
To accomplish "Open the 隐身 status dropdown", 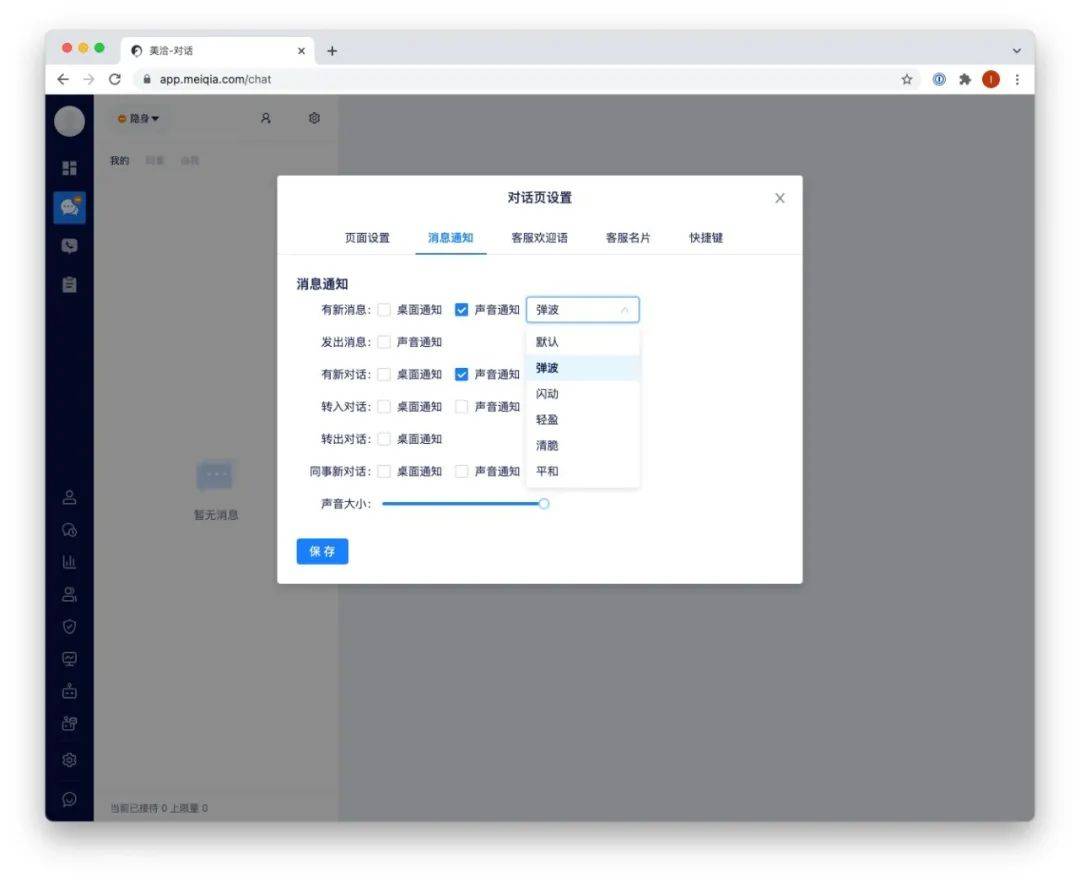I will point(138,118).
